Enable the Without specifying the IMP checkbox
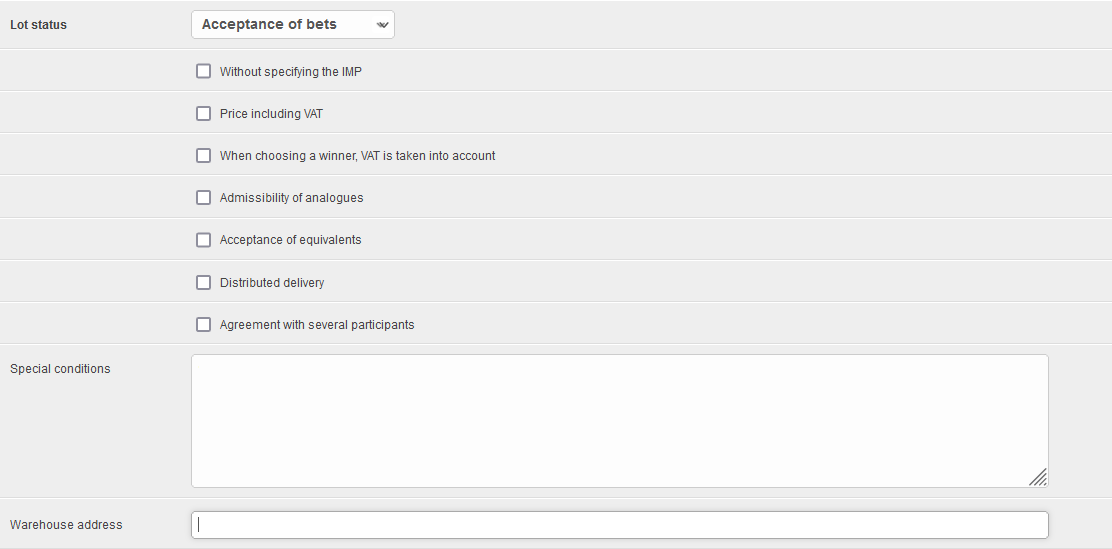The width and height of the screenshot is (1112, 549). [204, 72]
